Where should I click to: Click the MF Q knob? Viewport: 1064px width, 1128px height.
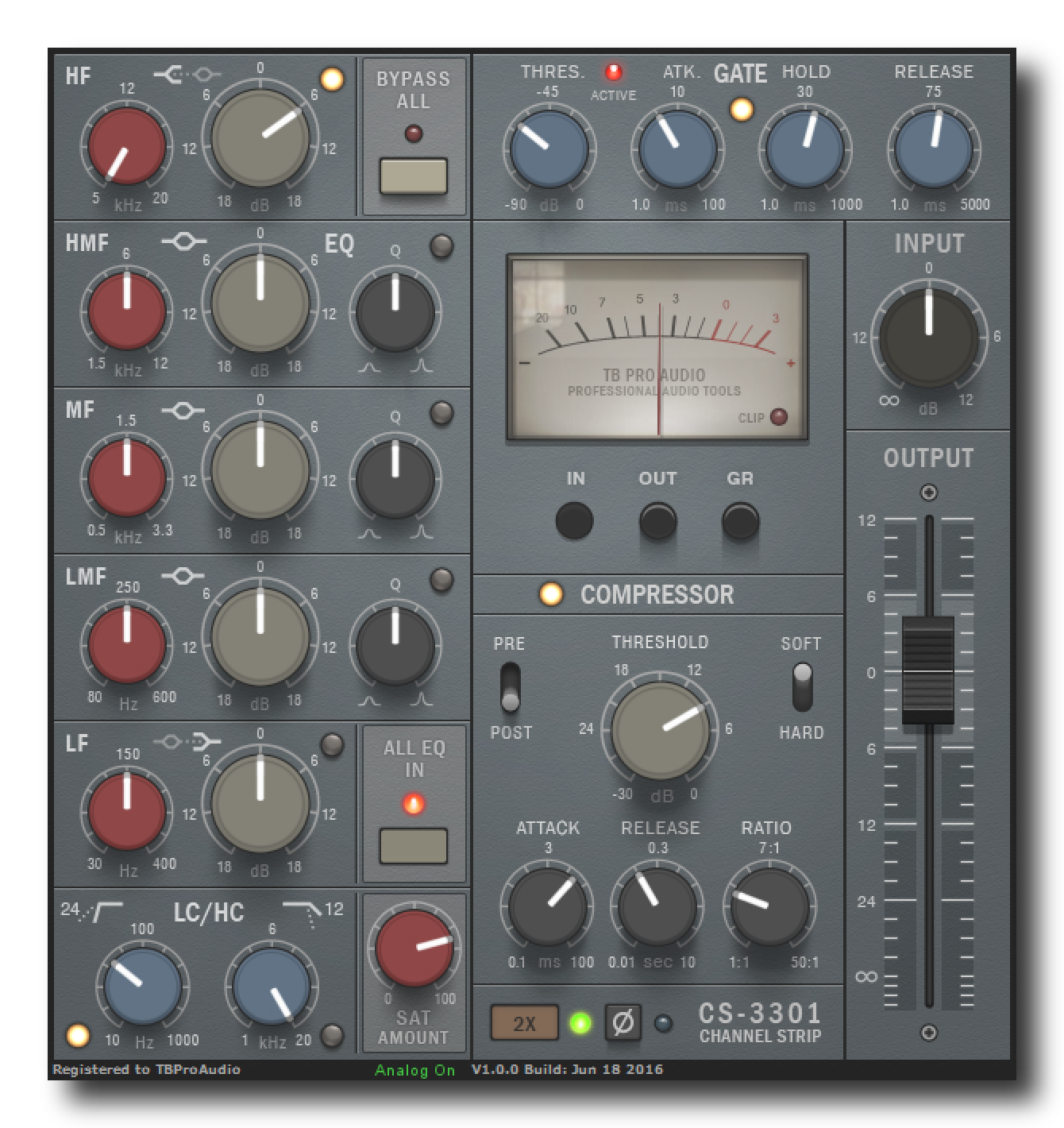pyautogui.click(x=395, y=478)
